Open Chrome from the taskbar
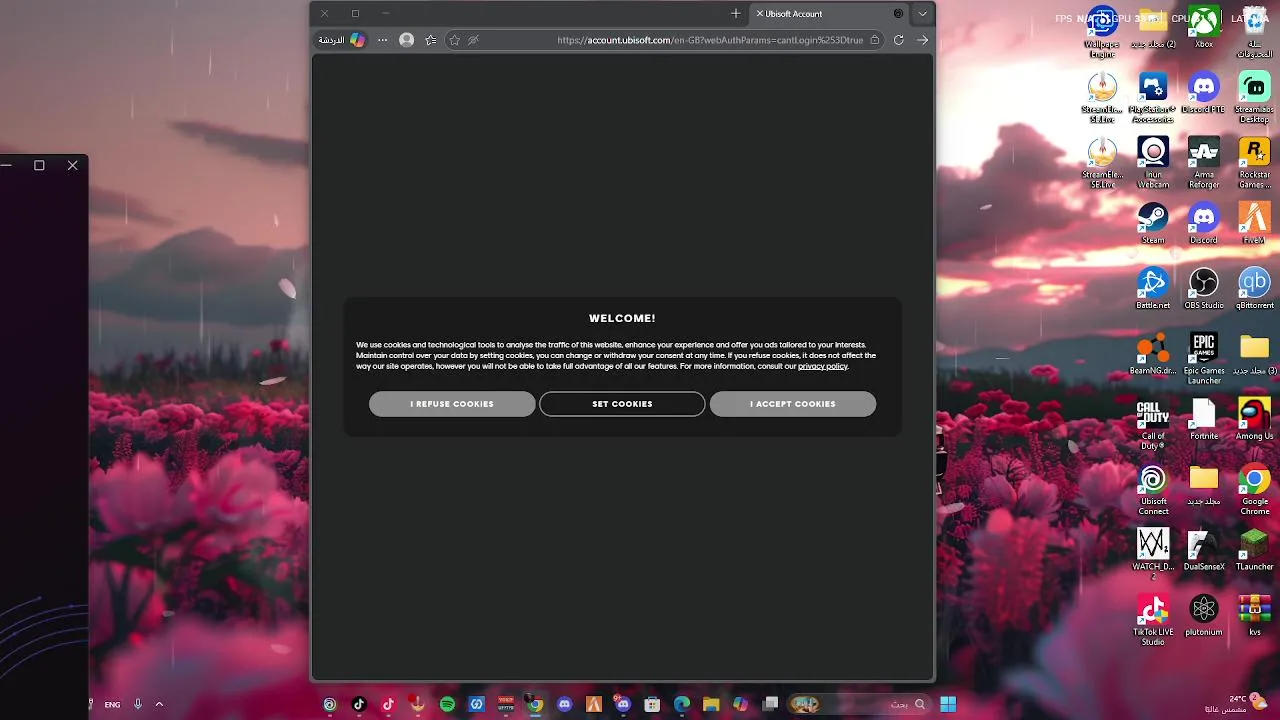 [535, 704]
